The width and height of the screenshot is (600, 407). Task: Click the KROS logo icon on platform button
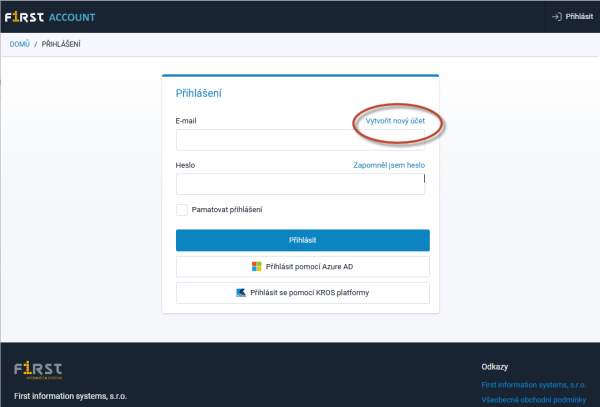click(241, 293)
